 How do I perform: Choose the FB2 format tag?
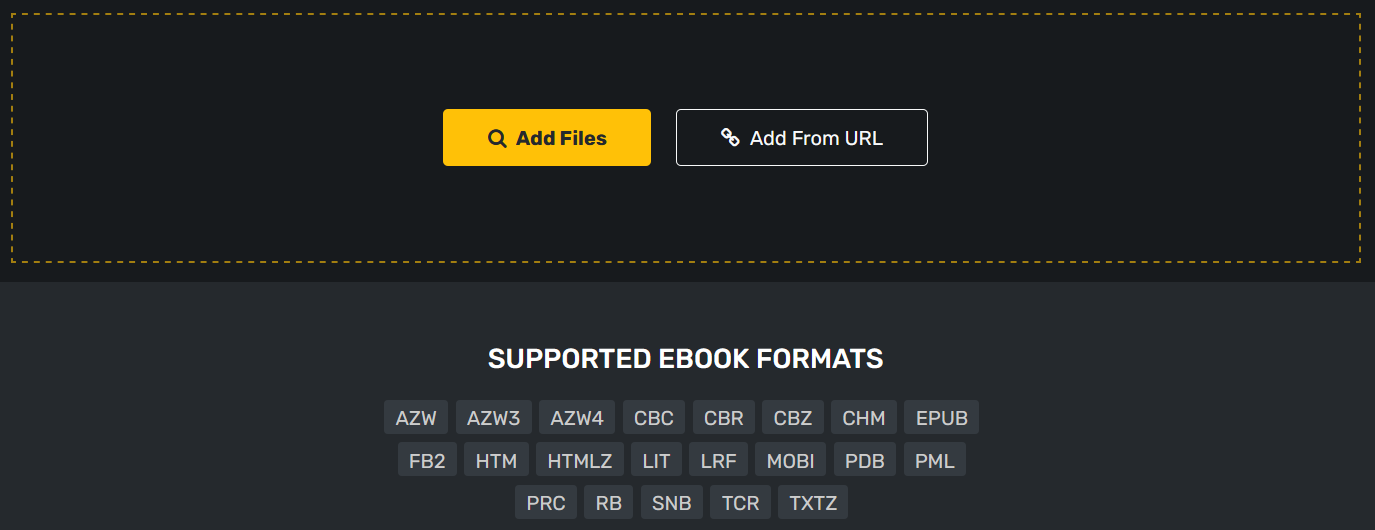pos(427,460)
